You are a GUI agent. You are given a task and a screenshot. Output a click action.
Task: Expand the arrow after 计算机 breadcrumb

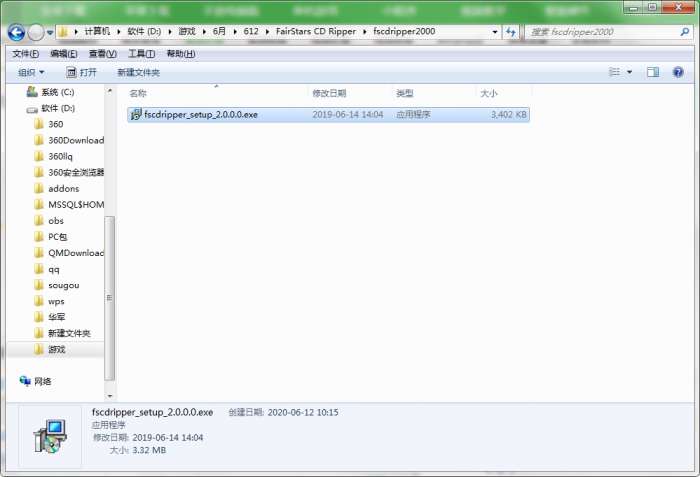tap(119, 32)
